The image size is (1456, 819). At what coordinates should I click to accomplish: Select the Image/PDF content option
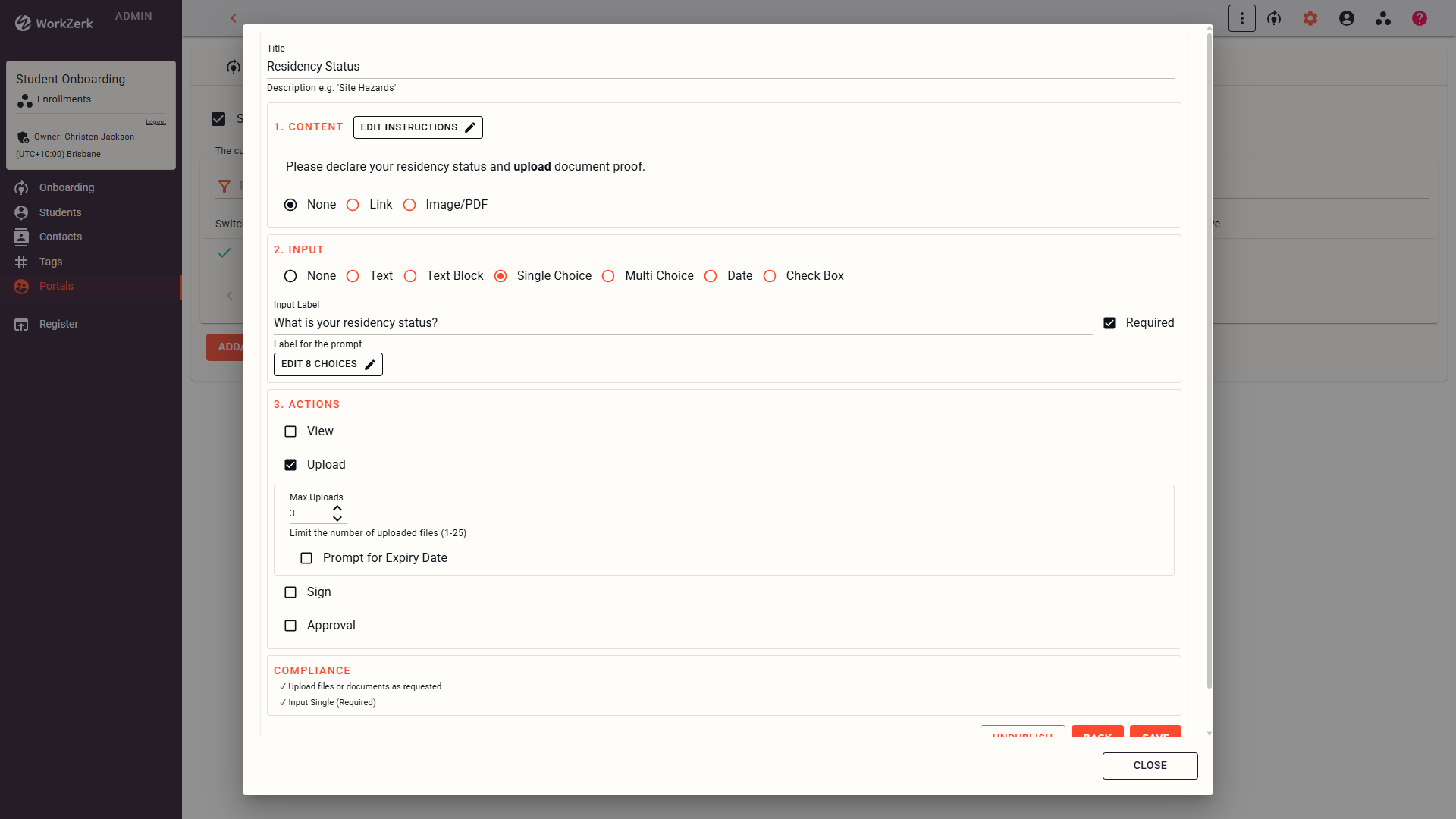click(410, 205)
